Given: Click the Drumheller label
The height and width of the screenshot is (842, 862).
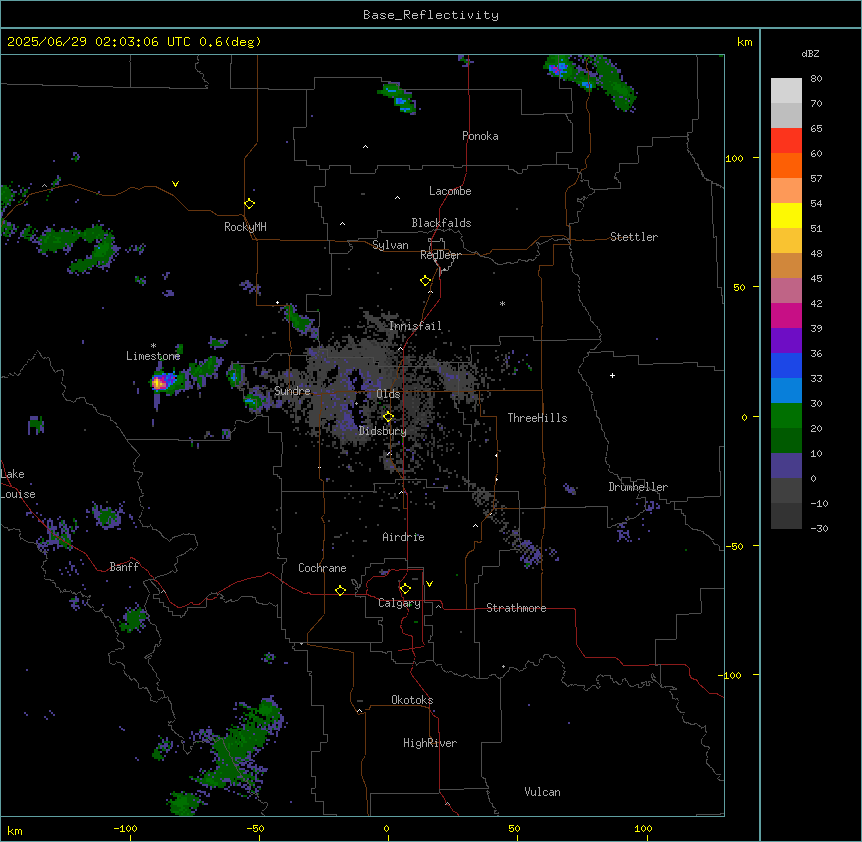Looking at the screenshot, I should tap(638, 487).
